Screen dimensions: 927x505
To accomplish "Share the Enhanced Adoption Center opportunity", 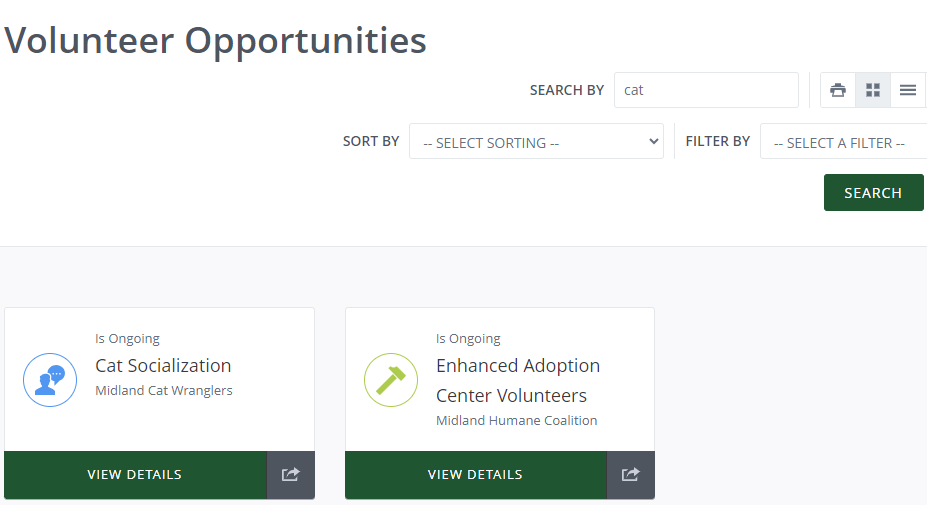I will point(631,475).
